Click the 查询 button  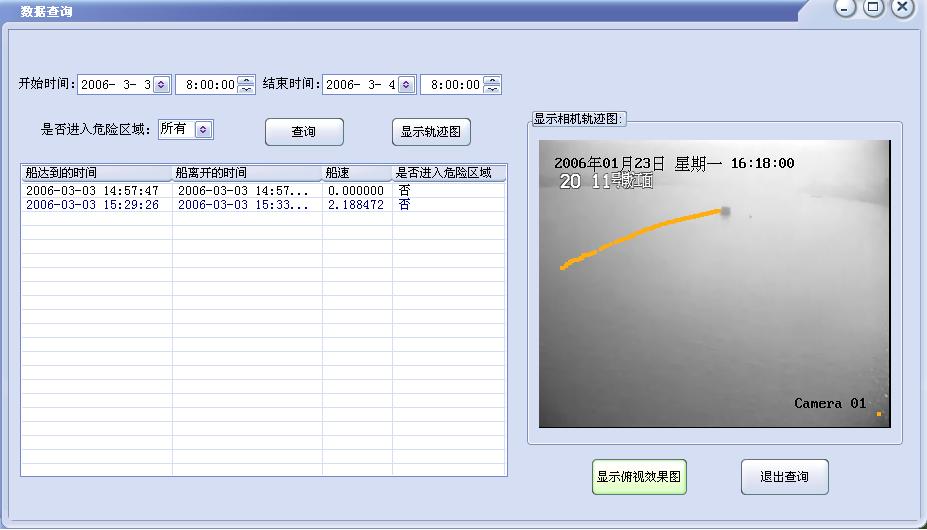point(304,132)
